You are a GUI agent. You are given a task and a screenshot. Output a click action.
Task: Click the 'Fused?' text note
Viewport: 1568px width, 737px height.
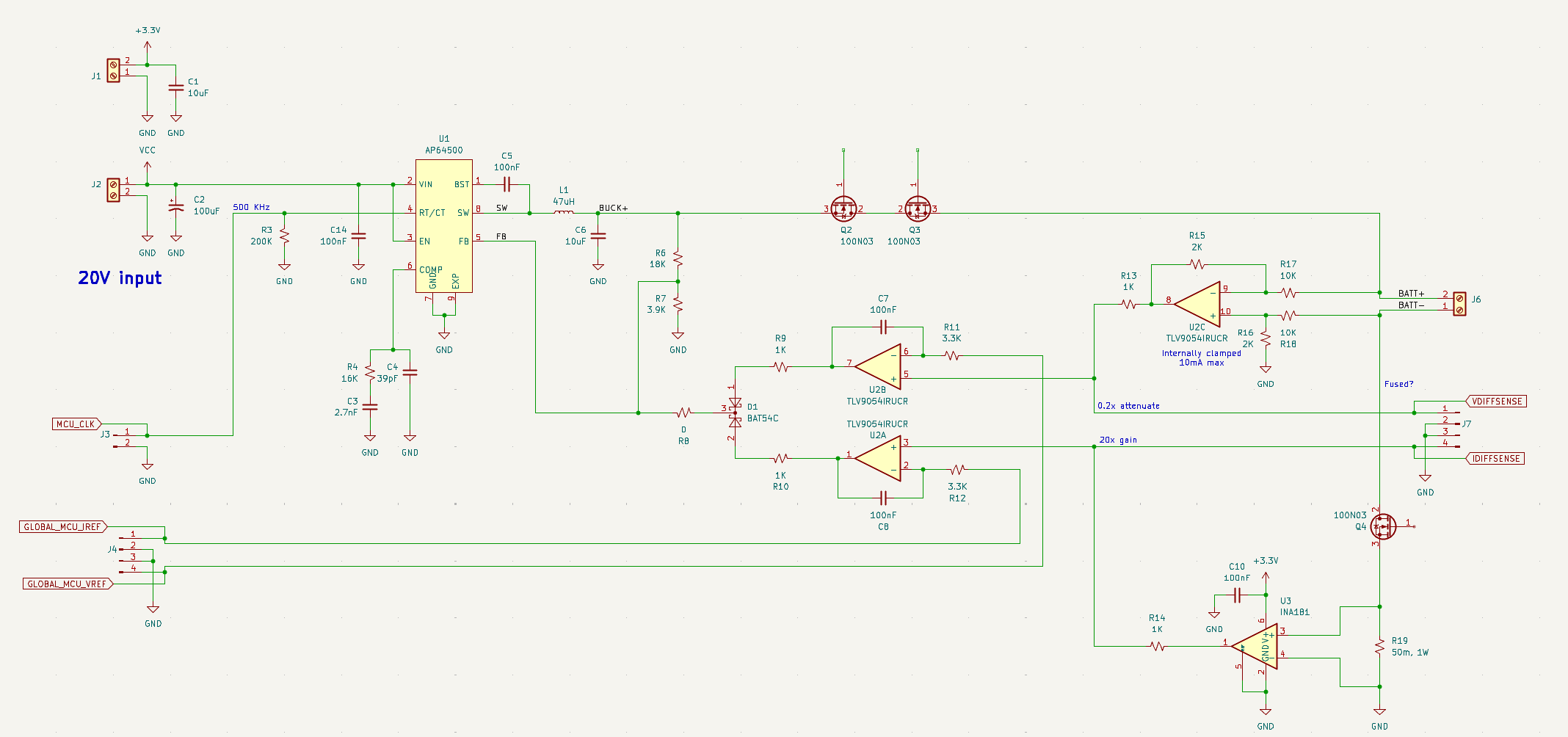1398,384
